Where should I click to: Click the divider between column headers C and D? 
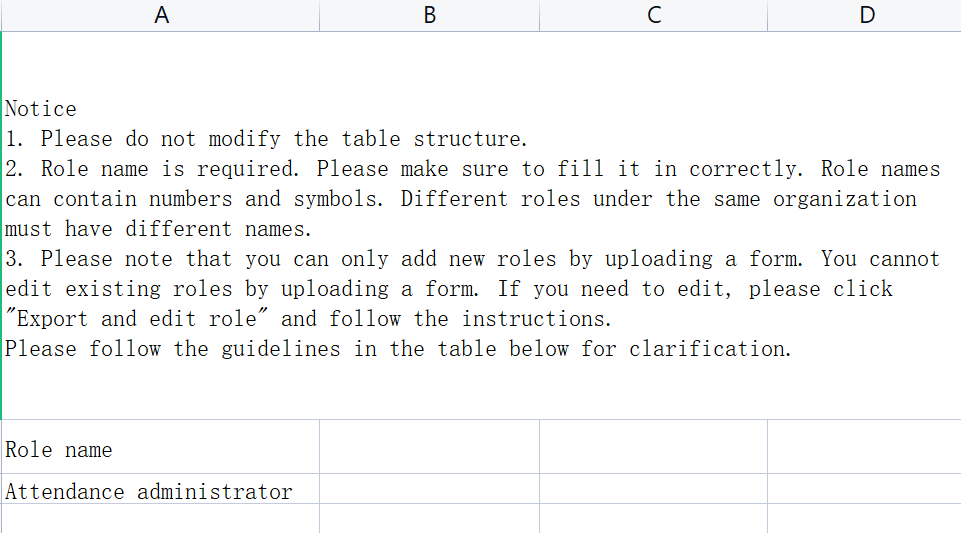(x=768, y=15)
